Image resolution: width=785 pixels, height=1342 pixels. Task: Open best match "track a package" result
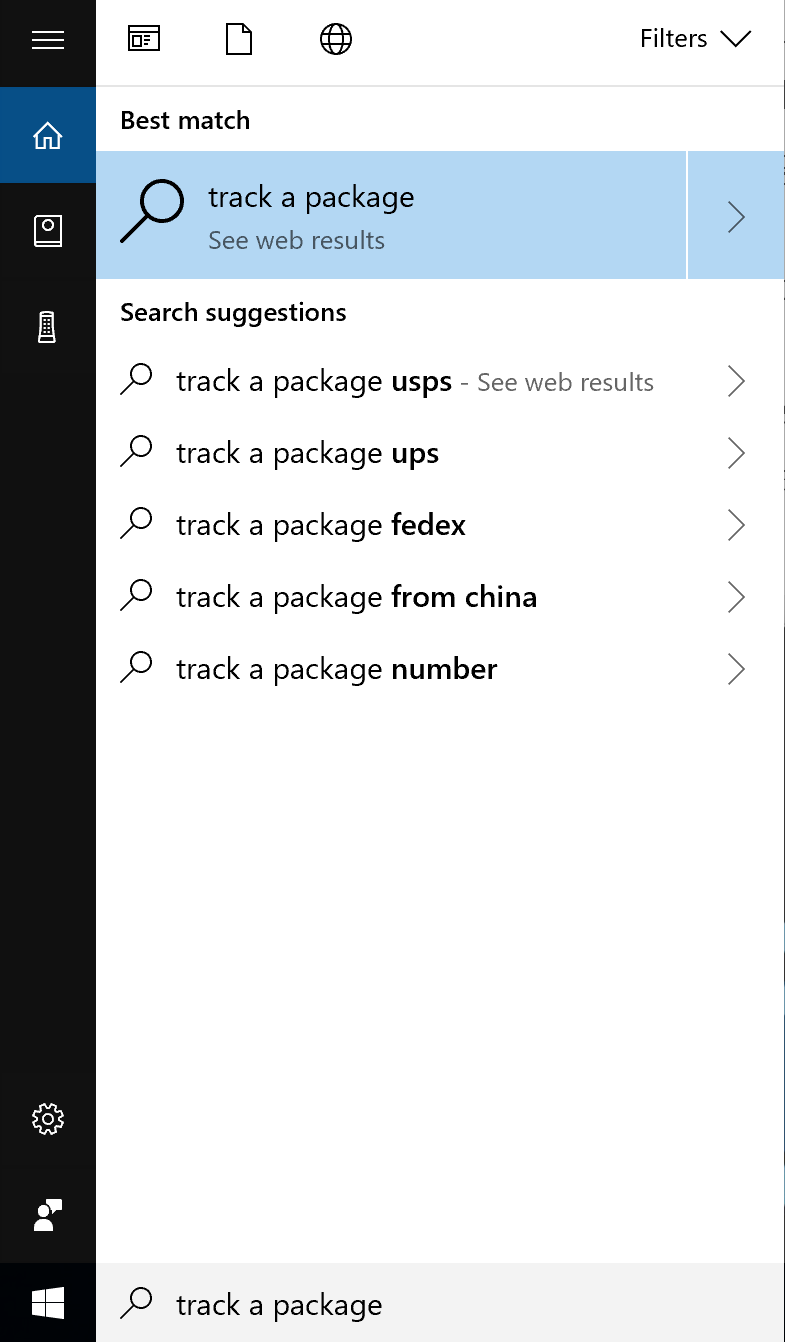pyautogui.click(x=390, y=216)
